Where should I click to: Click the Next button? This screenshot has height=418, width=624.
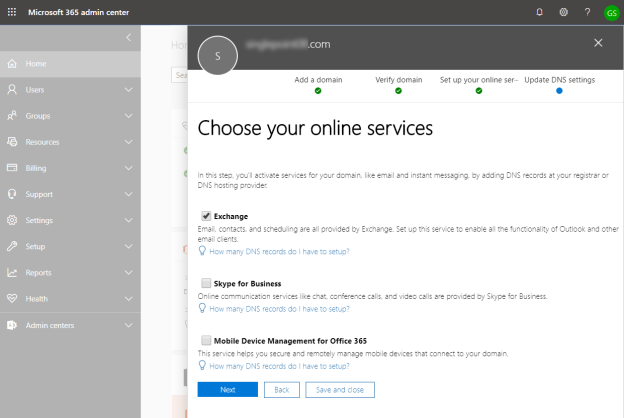(227, 389)
